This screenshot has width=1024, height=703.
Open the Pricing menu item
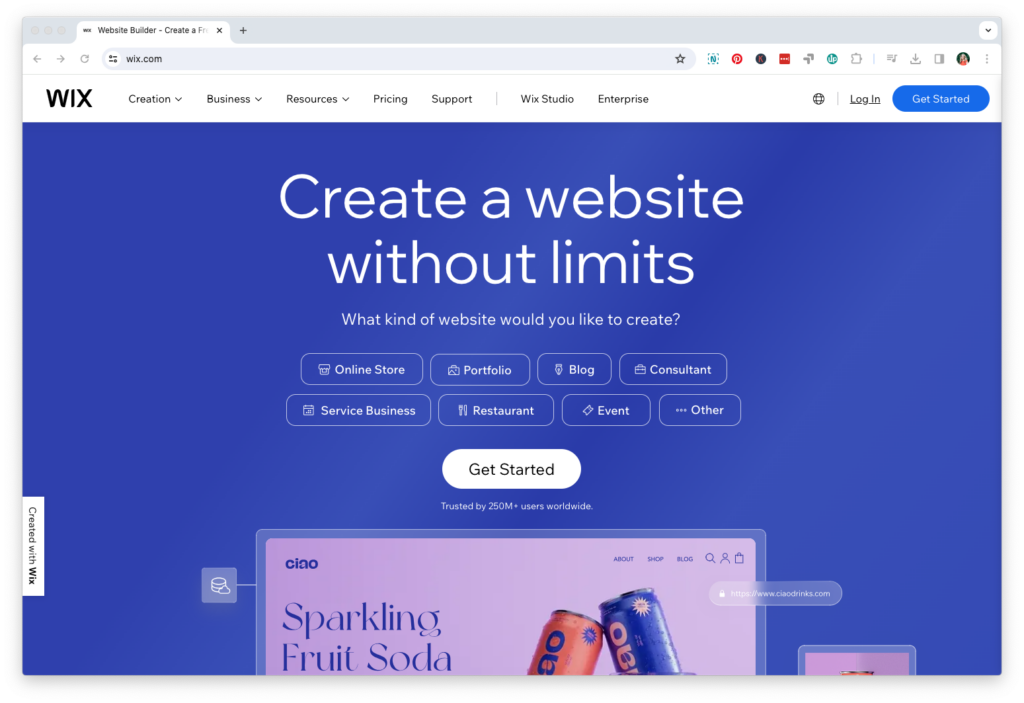point(390,99)
